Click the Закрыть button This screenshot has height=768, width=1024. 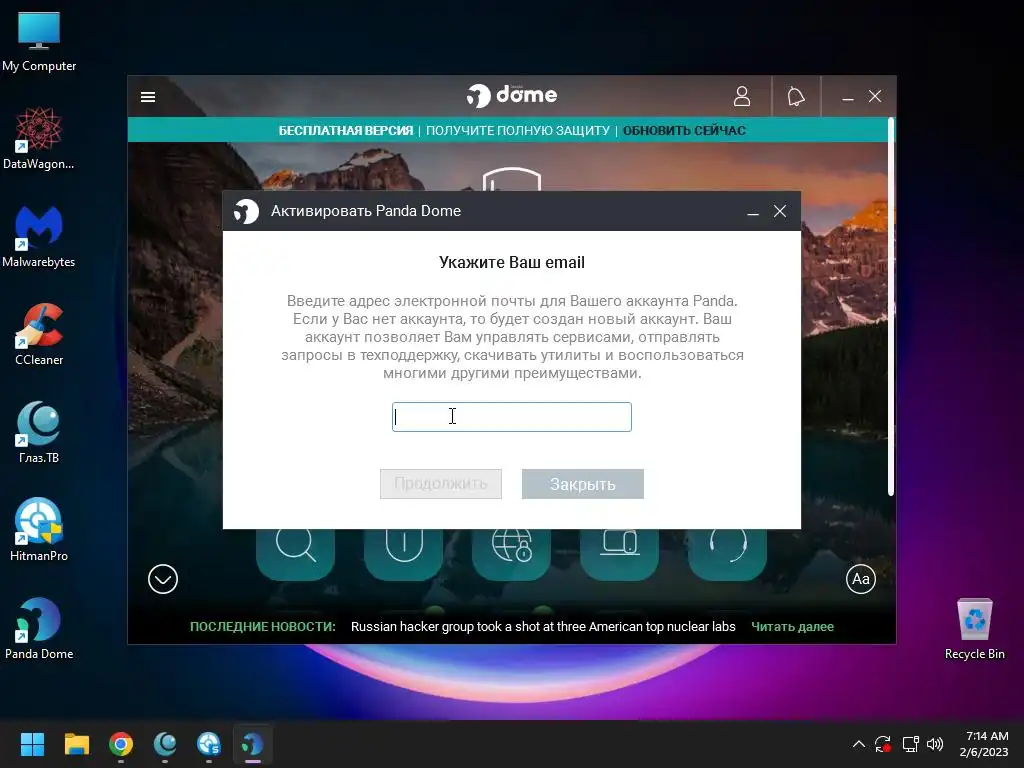click(x=583, y=484)
